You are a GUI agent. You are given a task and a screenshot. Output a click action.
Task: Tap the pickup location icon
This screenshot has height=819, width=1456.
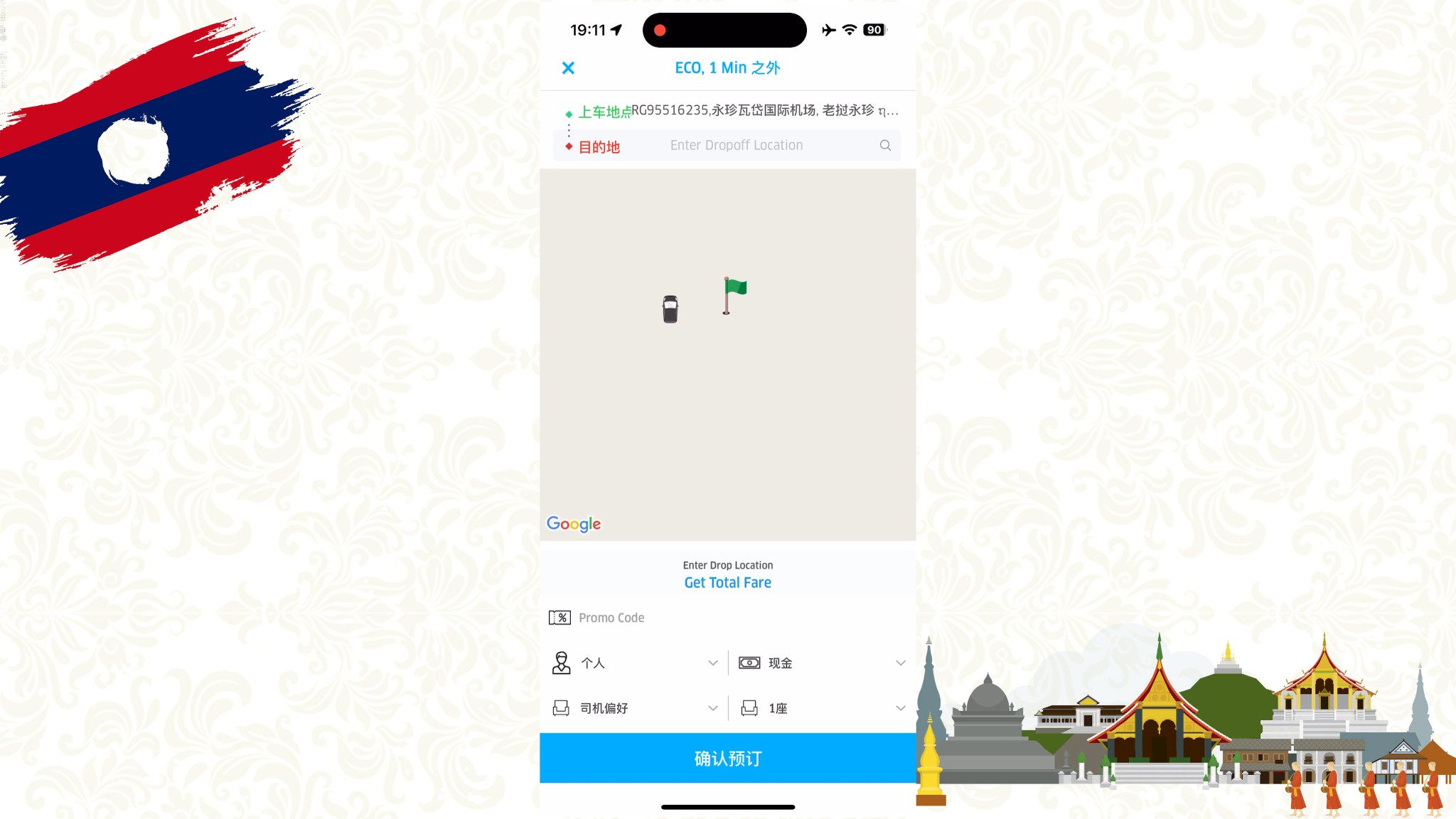point(569,110)
